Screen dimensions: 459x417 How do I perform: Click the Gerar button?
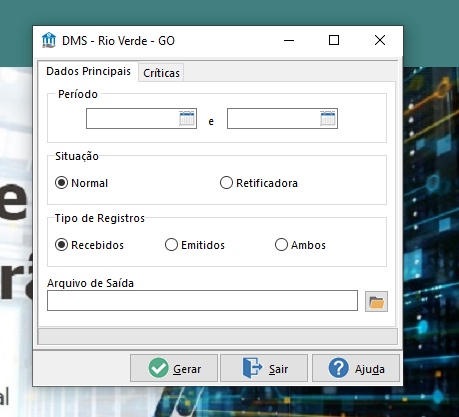pyautogui.click(x=174, y=368)
